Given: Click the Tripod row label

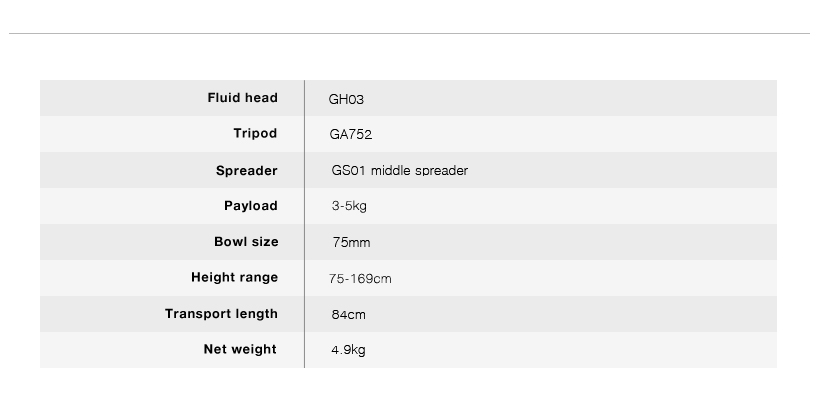Looking at the screenshot, I should pos(255,134).
